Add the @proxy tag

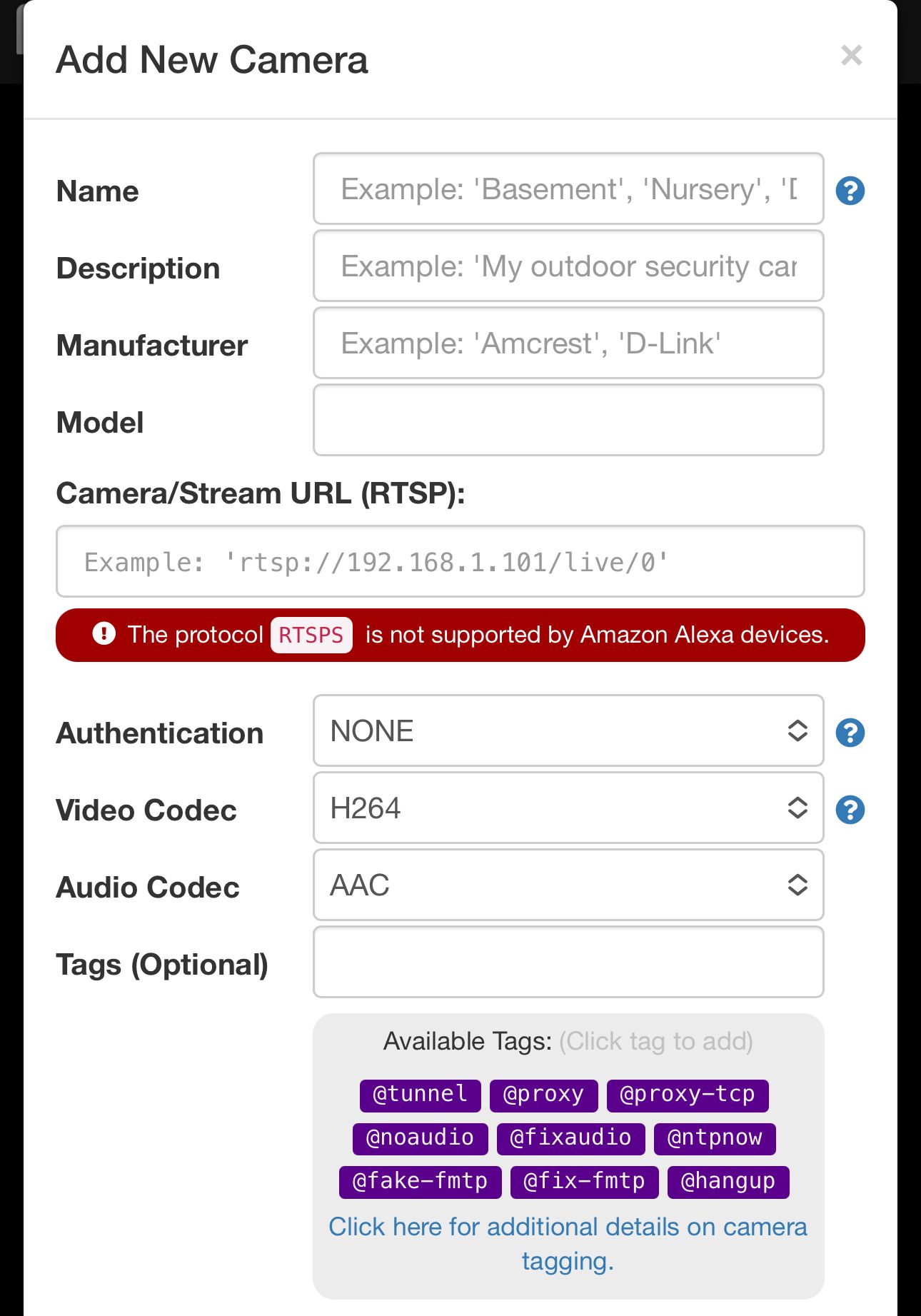pos(543,1095)
